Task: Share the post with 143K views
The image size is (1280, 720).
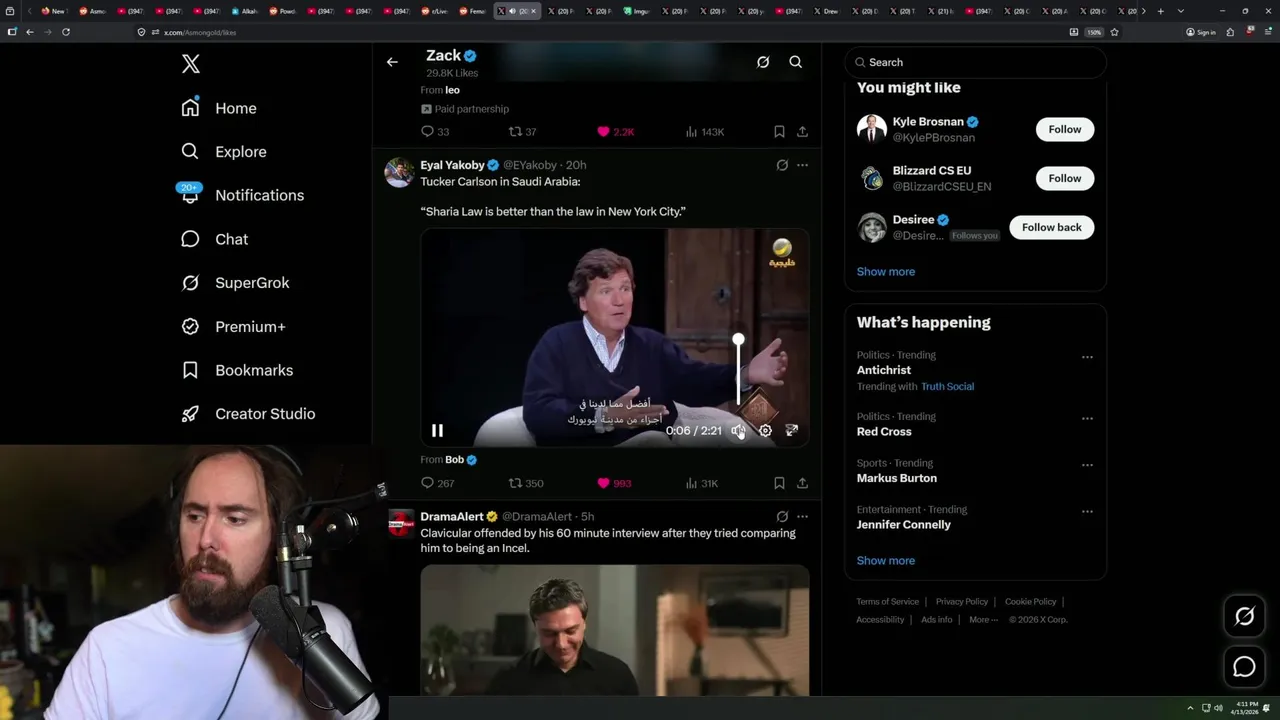Action: [x=802, y=132]
